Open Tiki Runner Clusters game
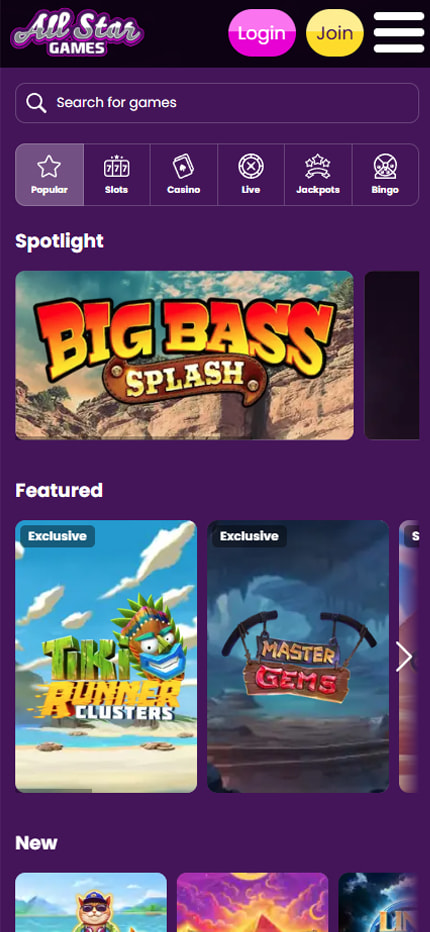Viewport: 430px width, 932px height. click(106, 656)
